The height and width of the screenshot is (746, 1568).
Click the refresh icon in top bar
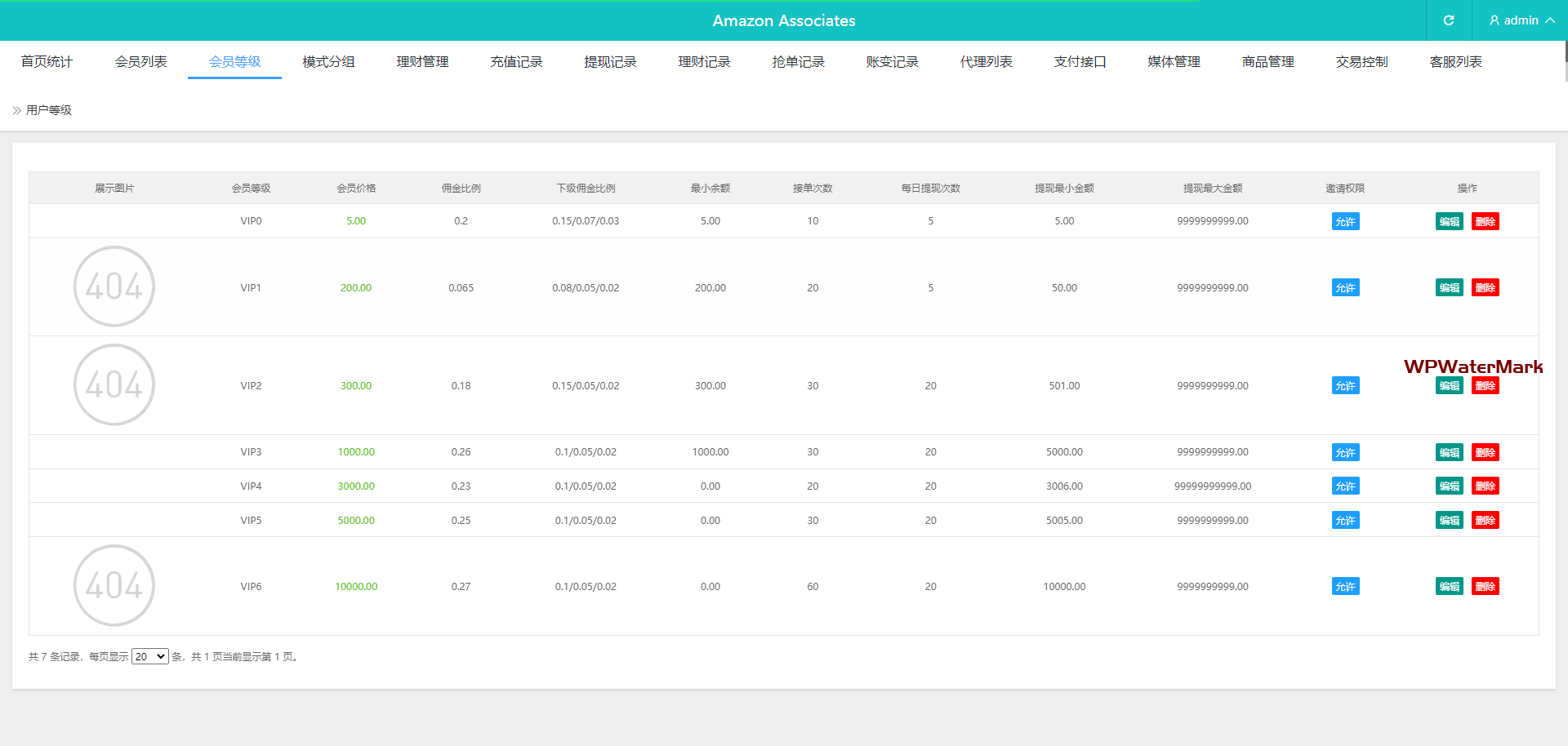point(1448,20)
